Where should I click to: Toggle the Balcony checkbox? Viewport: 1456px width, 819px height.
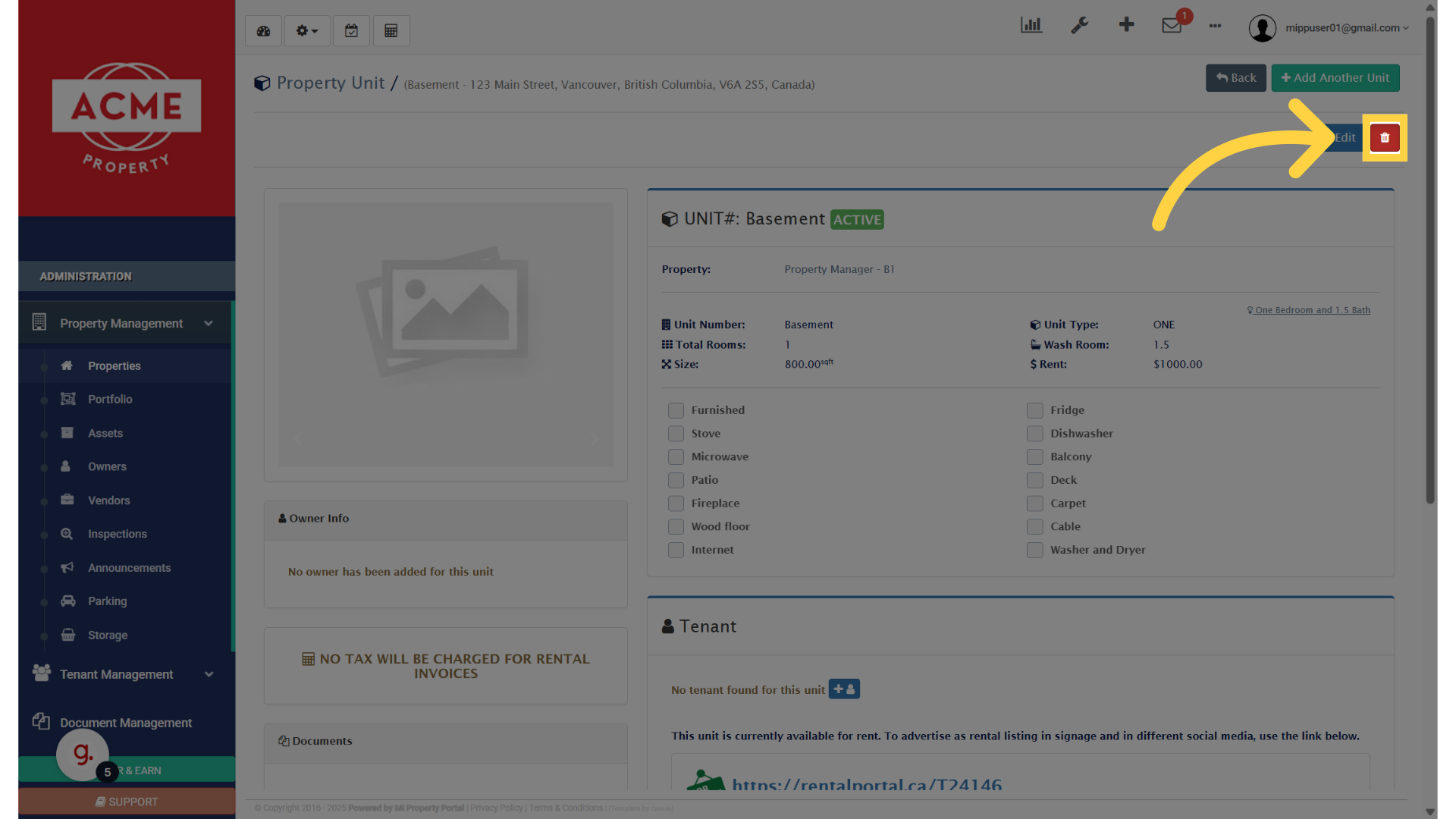(x=1035, y=457)
